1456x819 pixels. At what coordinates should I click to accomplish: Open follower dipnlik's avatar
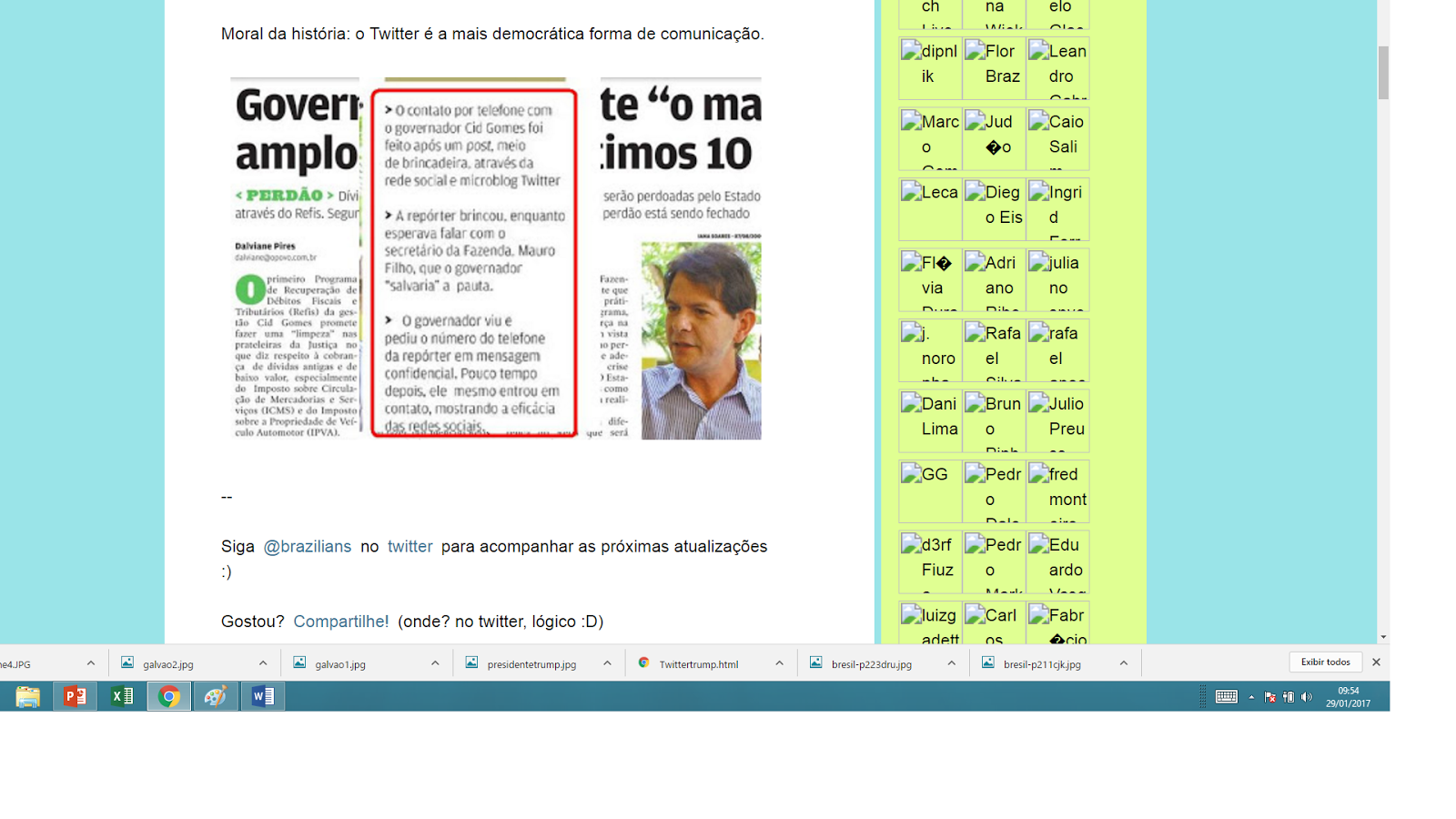(x=930, y=68)
